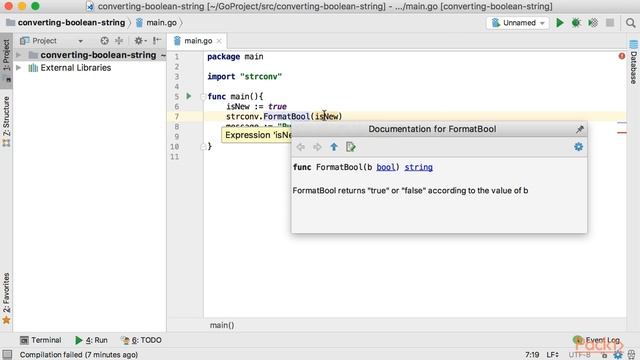Viewport: 640px width, 360px height.
Task: Hide the Project panel icon
Action: pyautogui.click(x=157, y=40)
